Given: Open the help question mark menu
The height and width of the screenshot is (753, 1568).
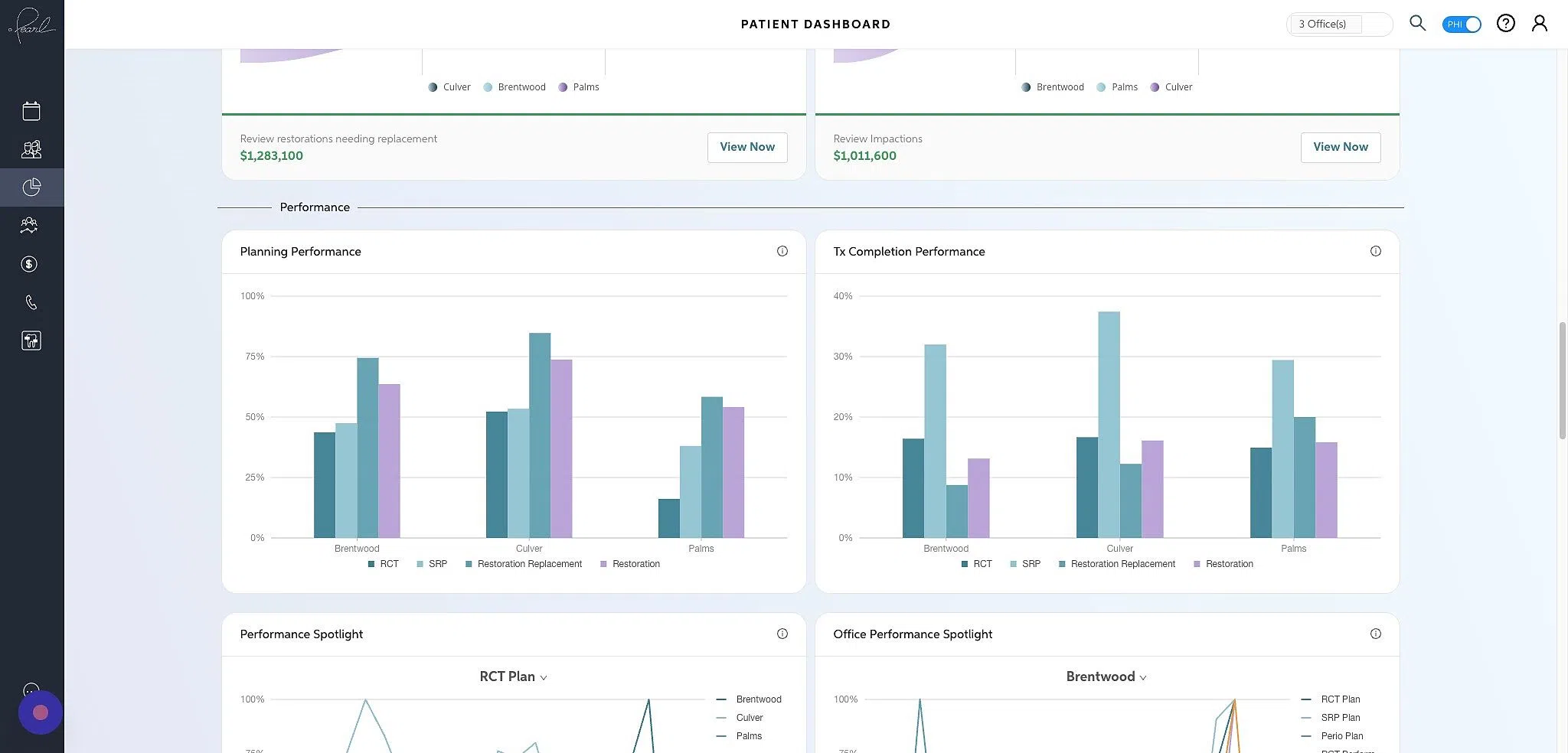Looking at the screenshot, I should point(1505,23).
